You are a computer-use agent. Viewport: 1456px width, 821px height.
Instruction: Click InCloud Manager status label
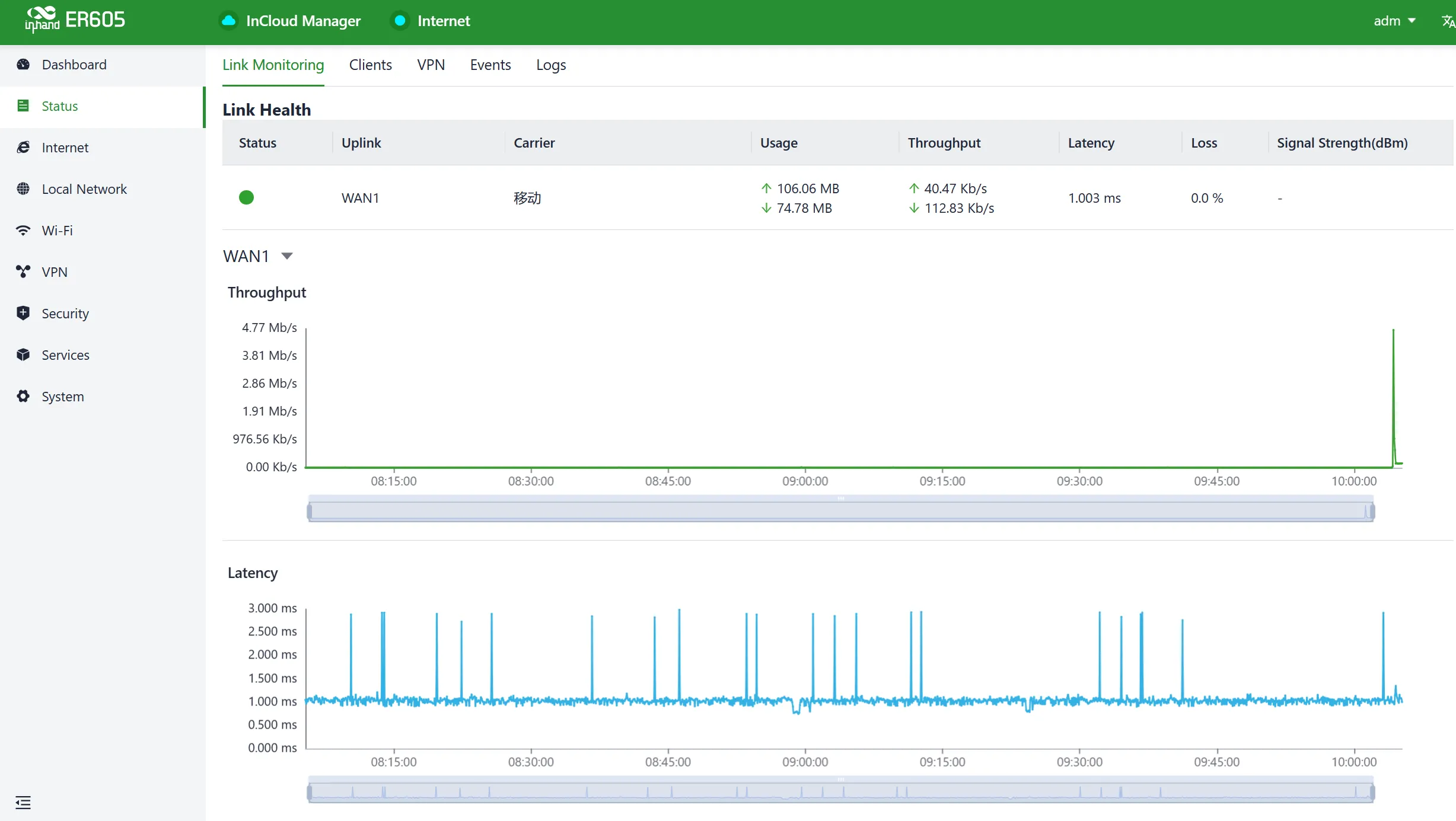[x=303, y=21]
